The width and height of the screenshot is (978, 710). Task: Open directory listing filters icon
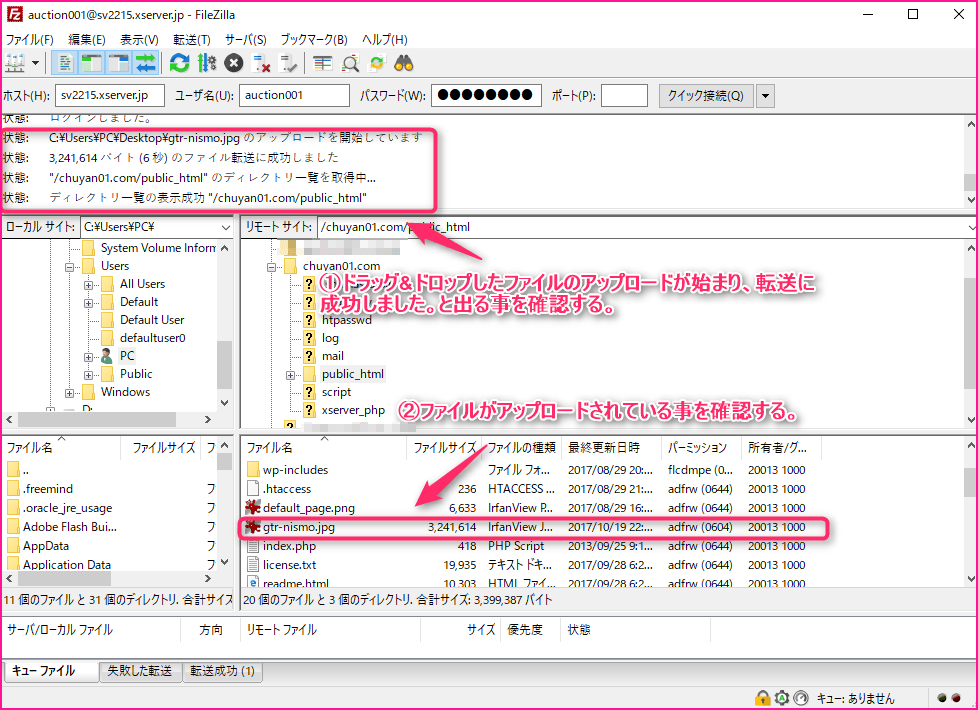point(322,63)
